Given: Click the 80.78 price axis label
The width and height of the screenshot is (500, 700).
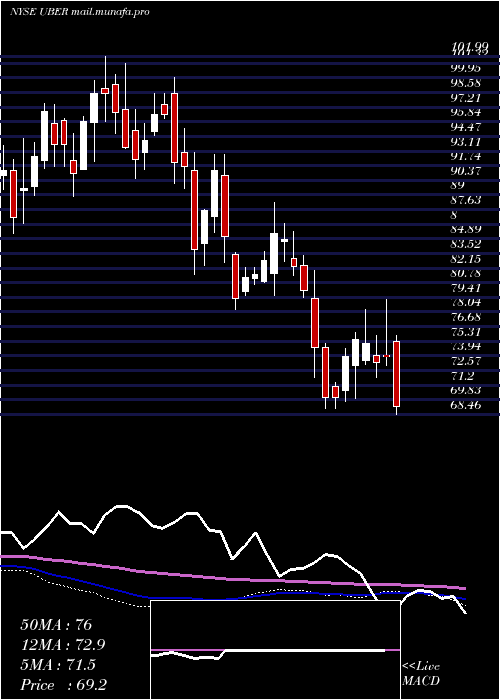Looking at the screenshot, I should tap(466, 273).
